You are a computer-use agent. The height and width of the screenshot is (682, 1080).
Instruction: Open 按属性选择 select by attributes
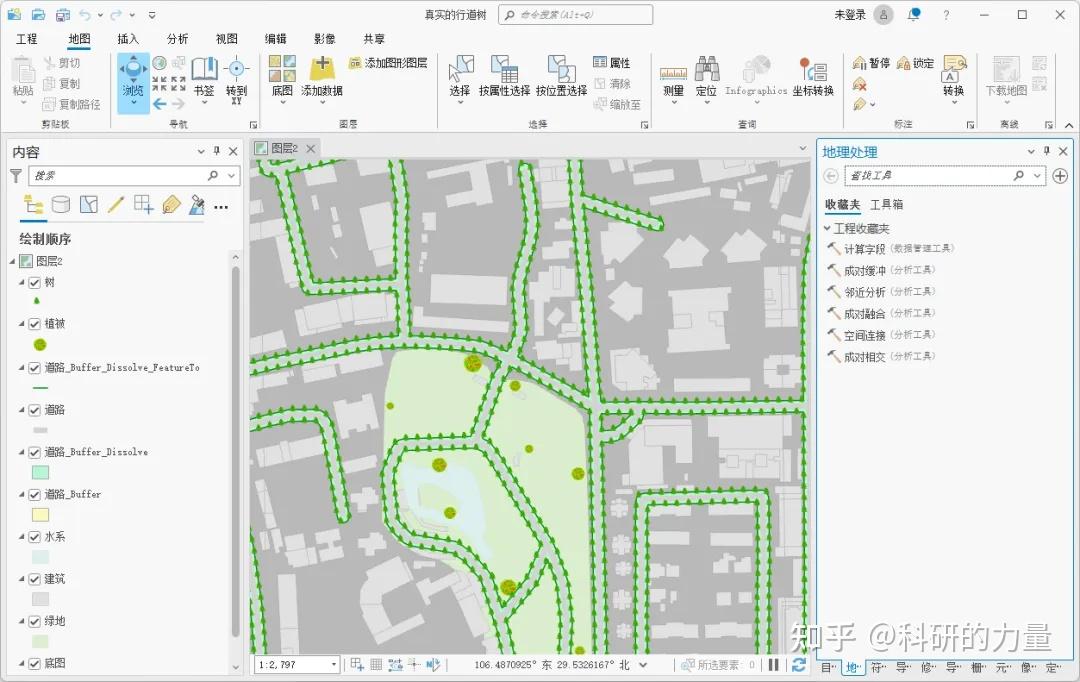pos(504,77)
